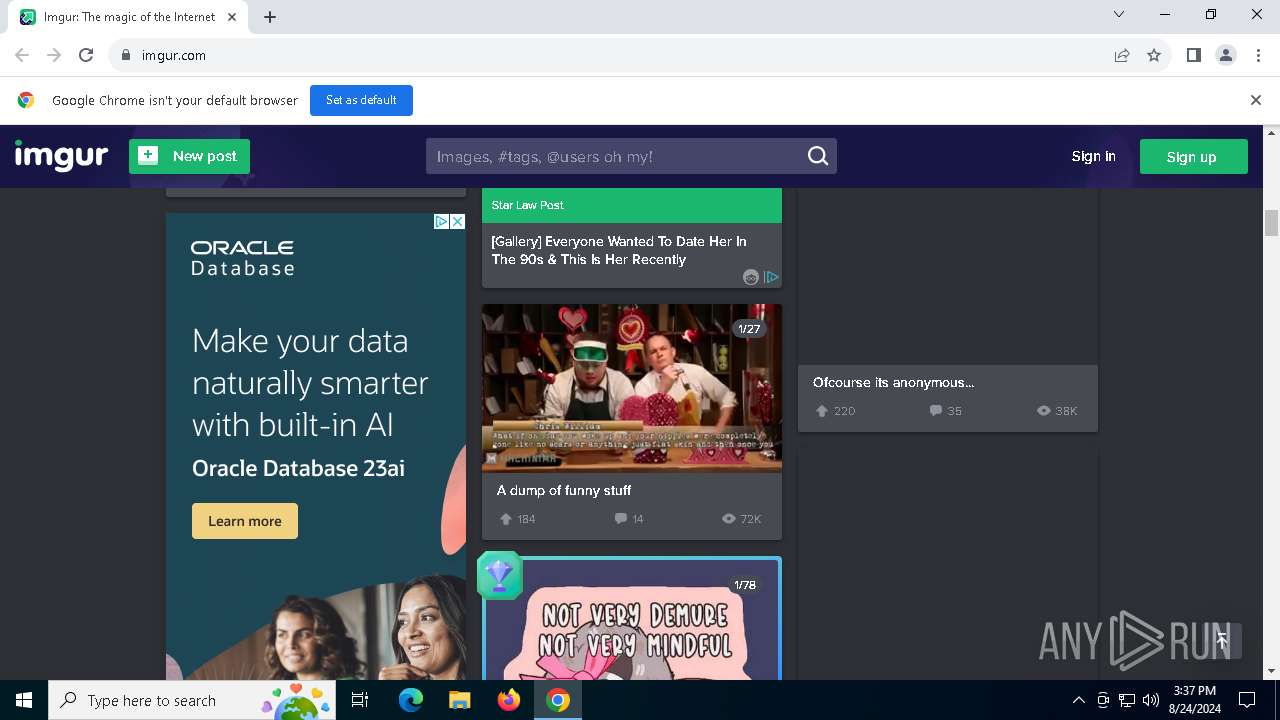This screenshot has height=720, width=1280.
Task: Open A dump of funny stuff thumbnail
Action: tap(632, 388)
